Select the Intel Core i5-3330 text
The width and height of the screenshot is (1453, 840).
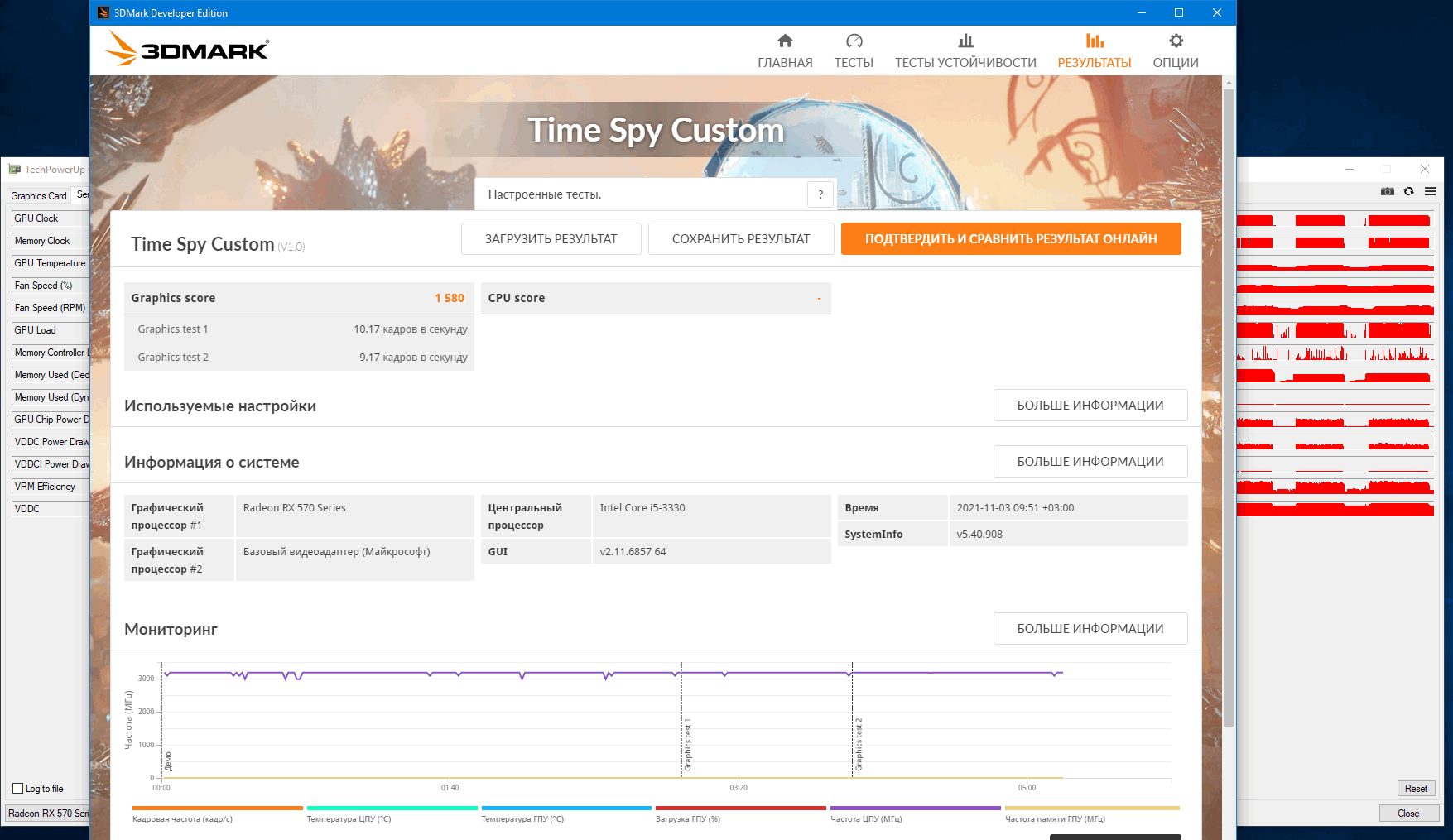(642, 508)
